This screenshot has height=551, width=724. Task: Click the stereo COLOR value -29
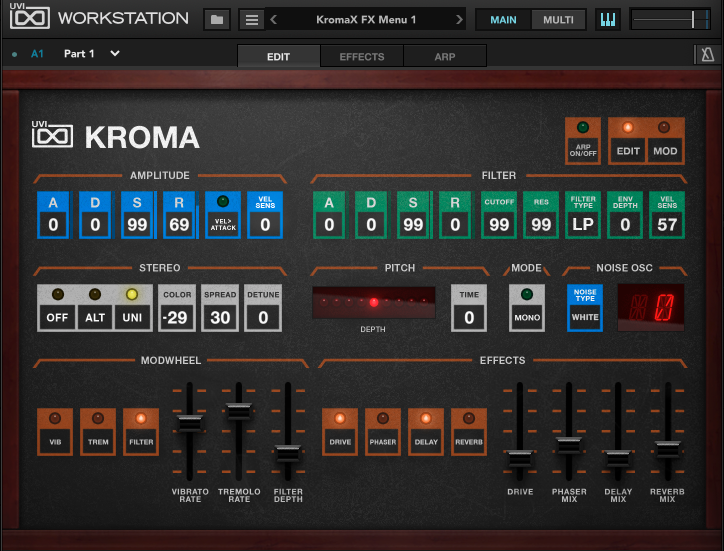click(177, 317)
